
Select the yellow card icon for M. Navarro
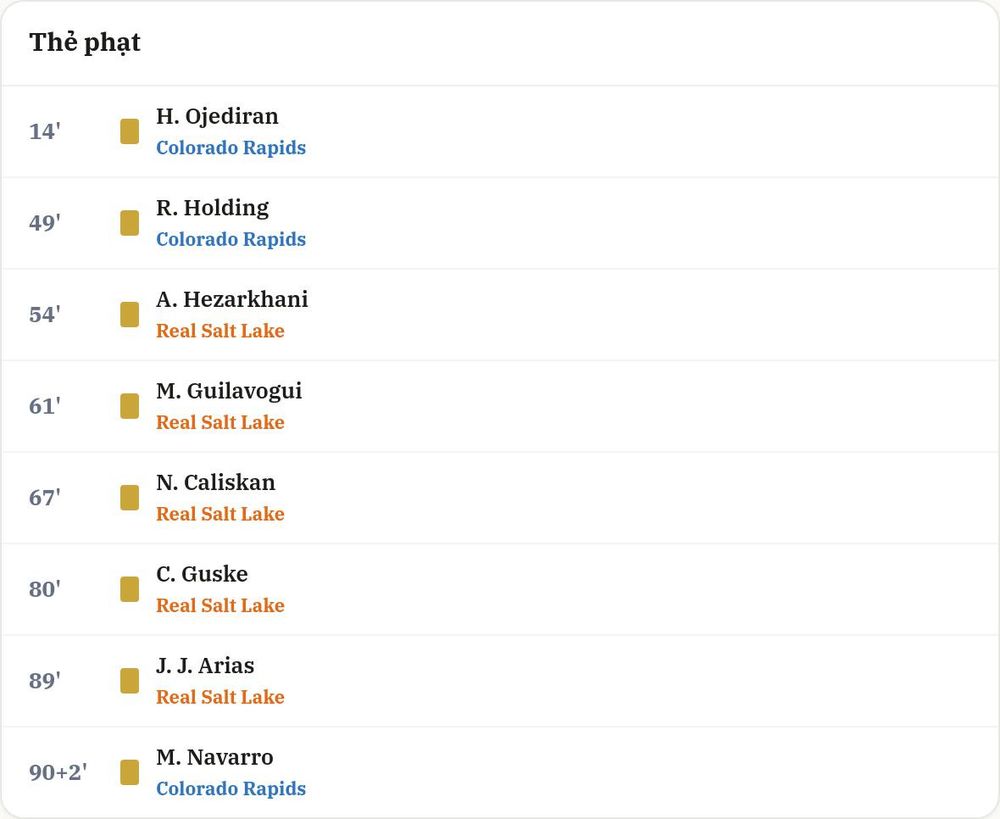pyautogui.click(x=129, y=772)
